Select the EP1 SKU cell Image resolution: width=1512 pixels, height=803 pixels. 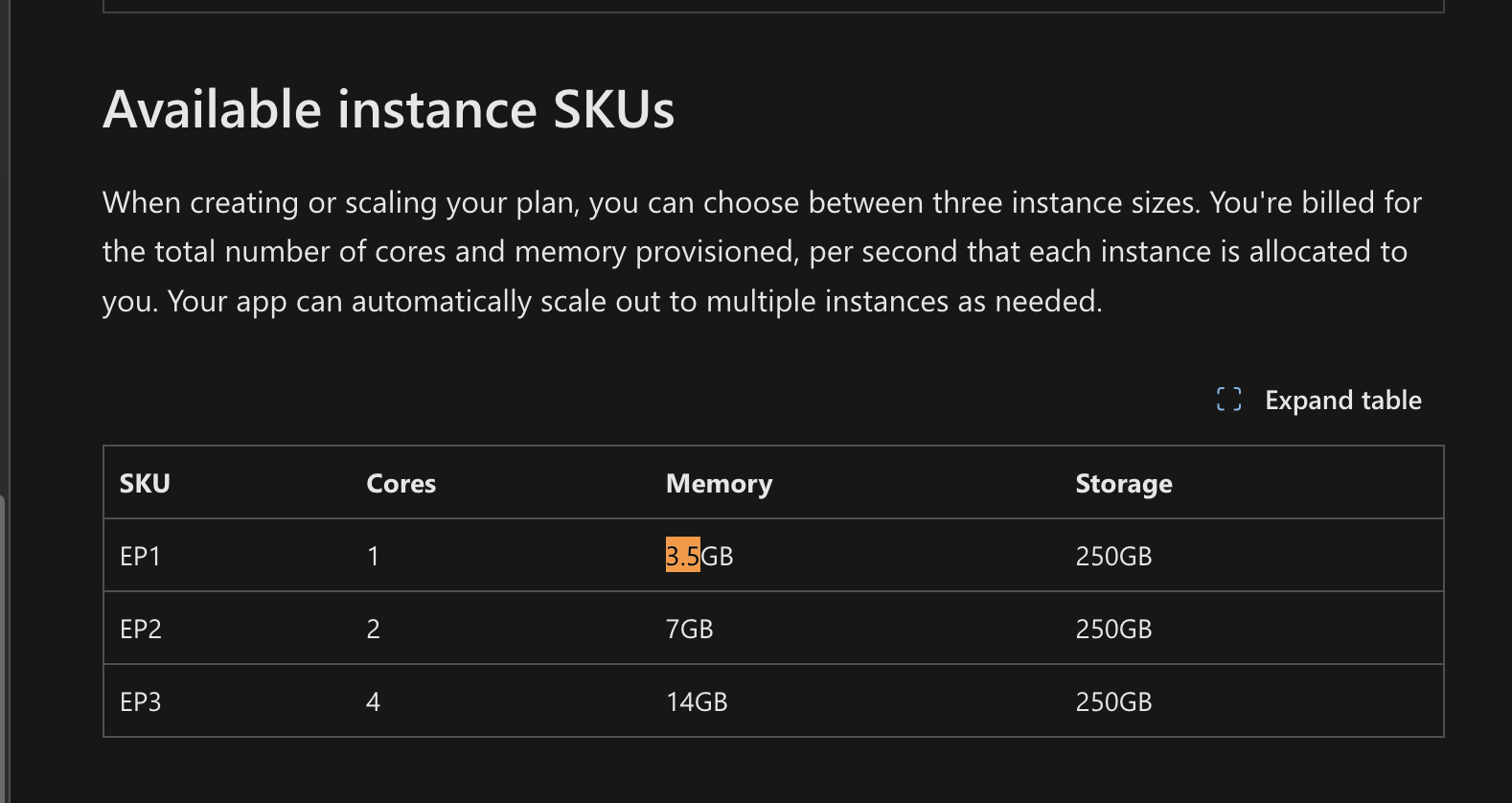140,557
